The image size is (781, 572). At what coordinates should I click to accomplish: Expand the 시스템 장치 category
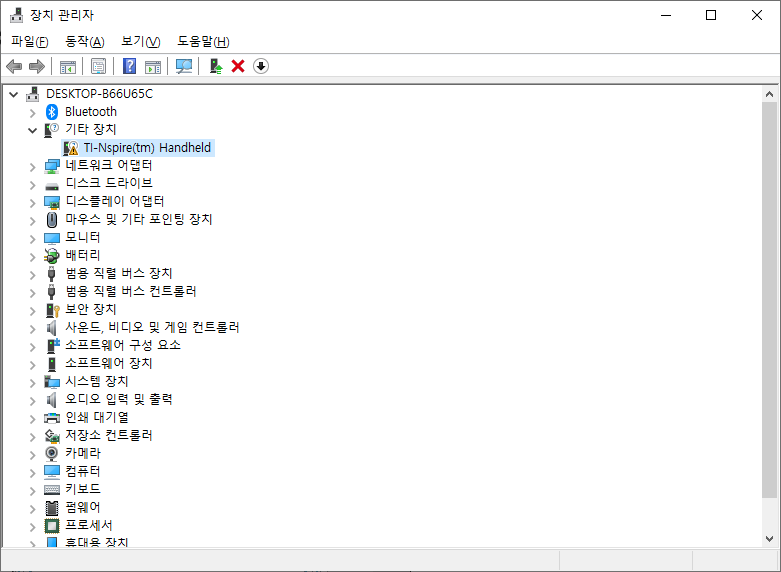33,383
